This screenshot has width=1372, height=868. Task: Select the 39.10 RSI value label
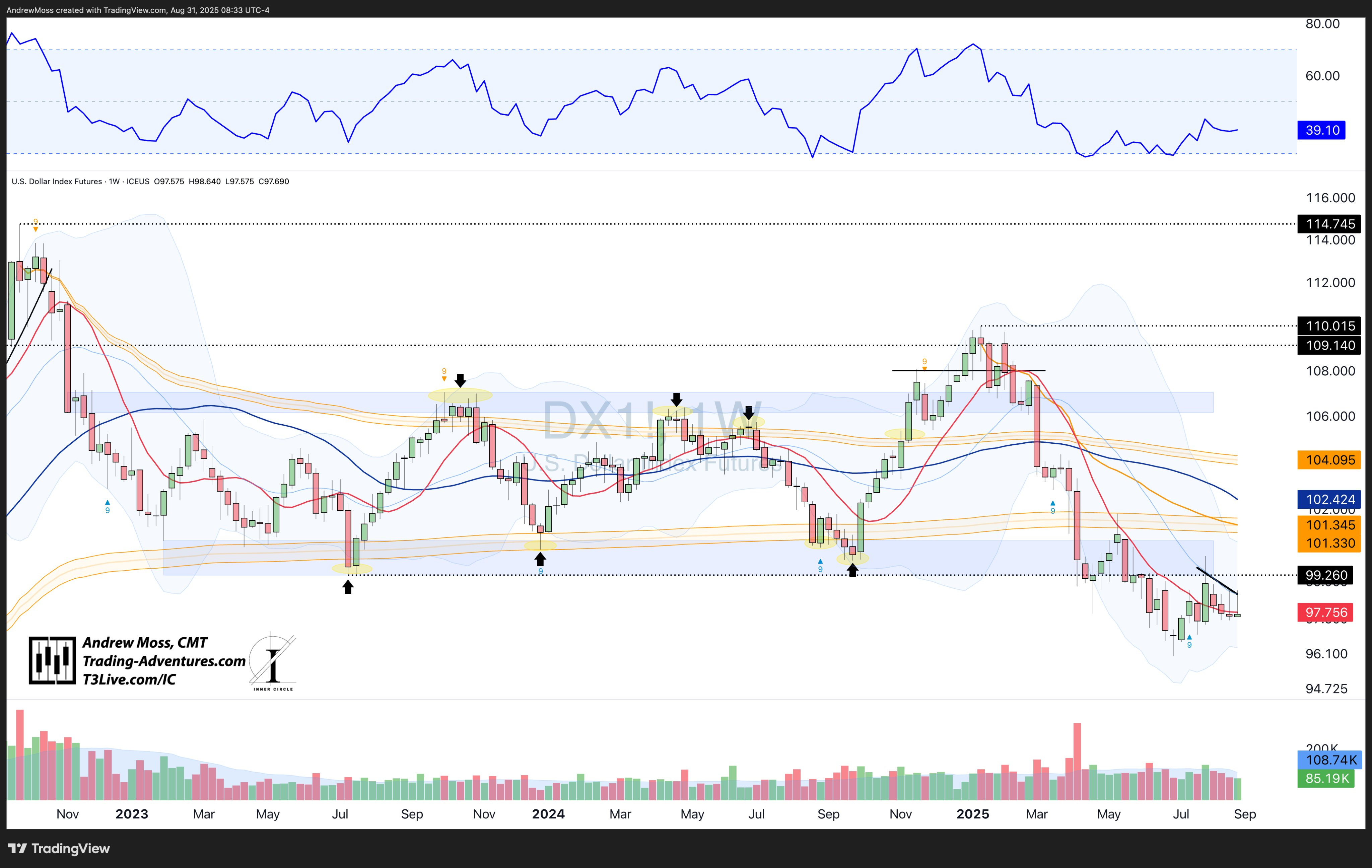point(1321,130)
